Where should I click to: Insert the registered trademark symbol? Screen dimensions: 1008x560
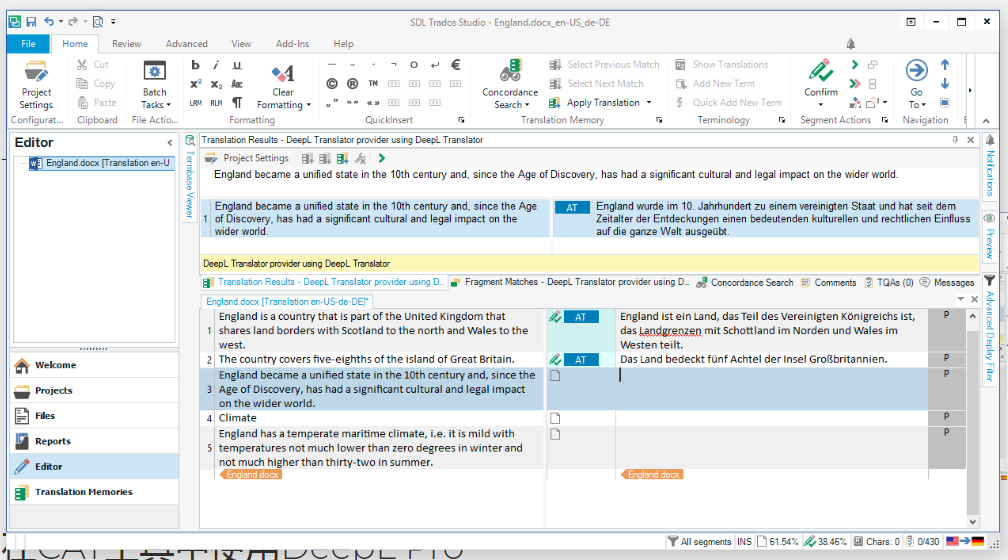tap(352, 84)
